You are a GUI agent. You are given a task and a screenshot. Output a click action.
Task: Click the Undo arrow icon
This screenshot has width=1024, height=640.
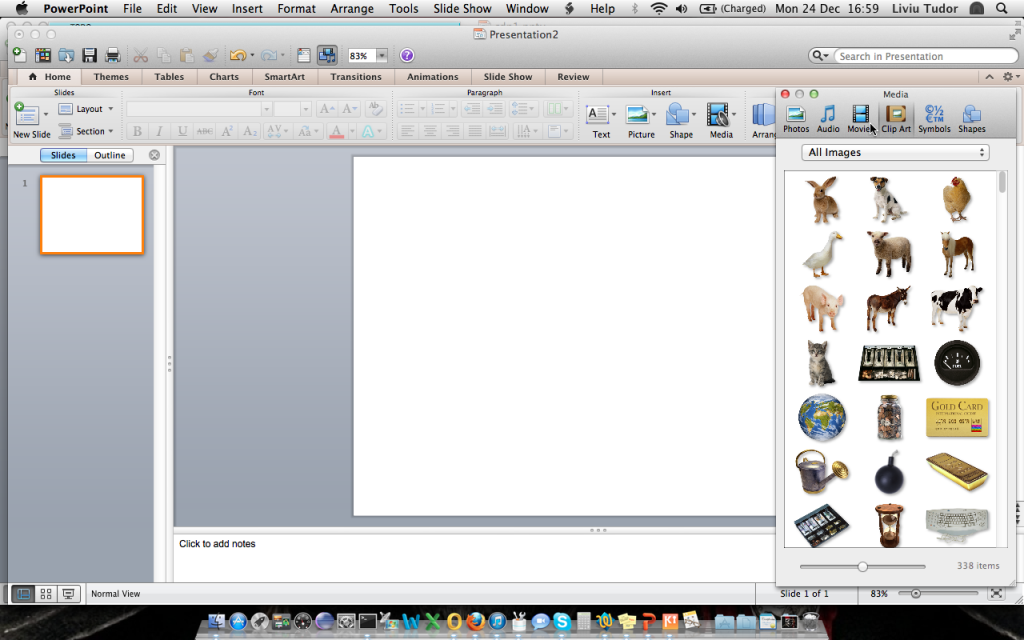tap(237, 56)
